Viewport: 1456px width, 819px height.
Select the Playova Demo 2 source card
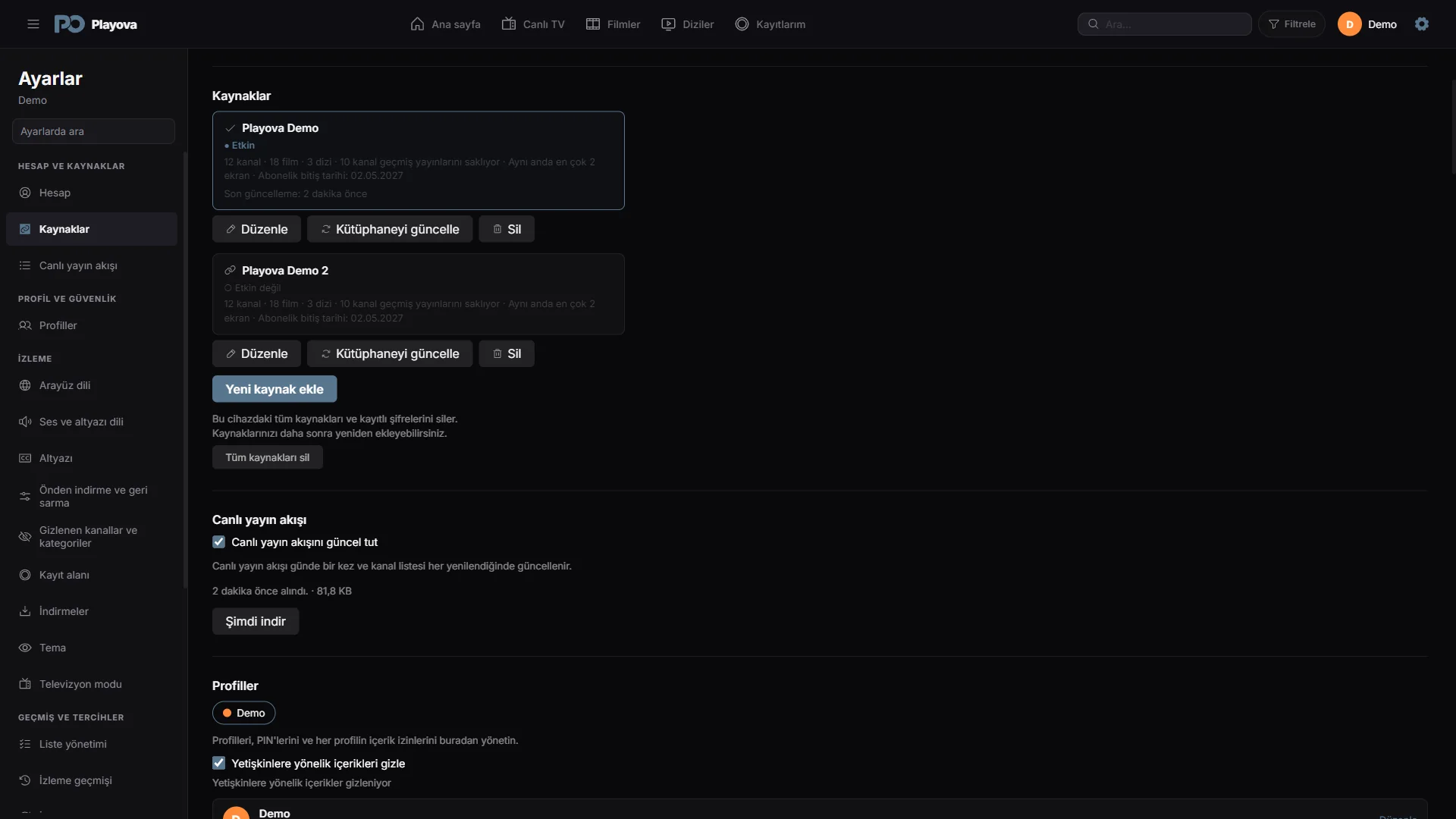point(419,294)
